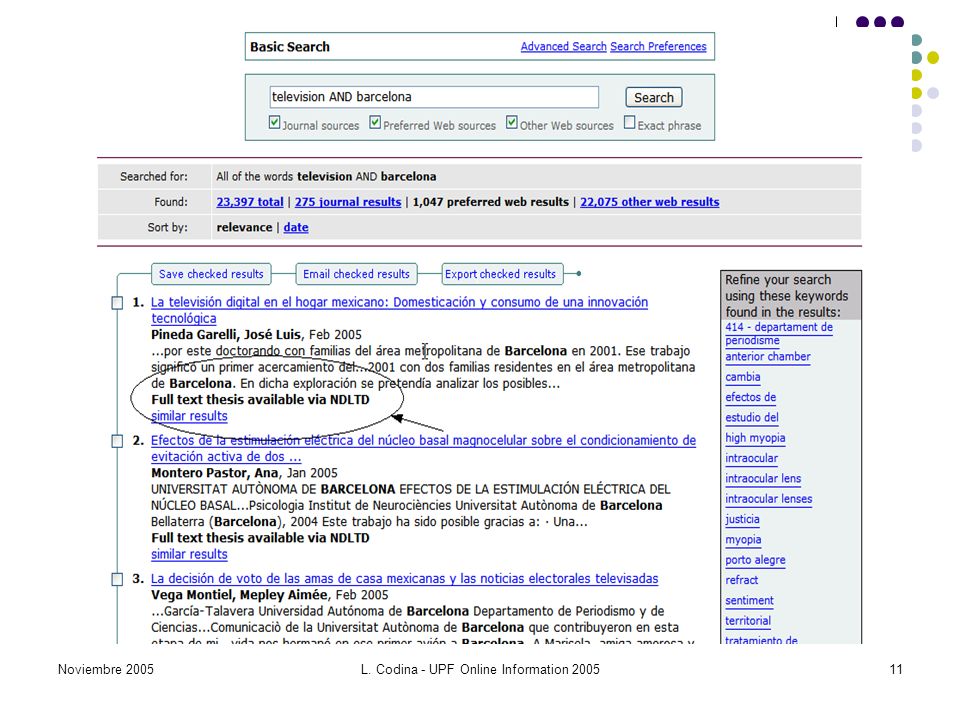The image size is (960, 720).
Task: Check the box for result 3
Action: [117, 579]
